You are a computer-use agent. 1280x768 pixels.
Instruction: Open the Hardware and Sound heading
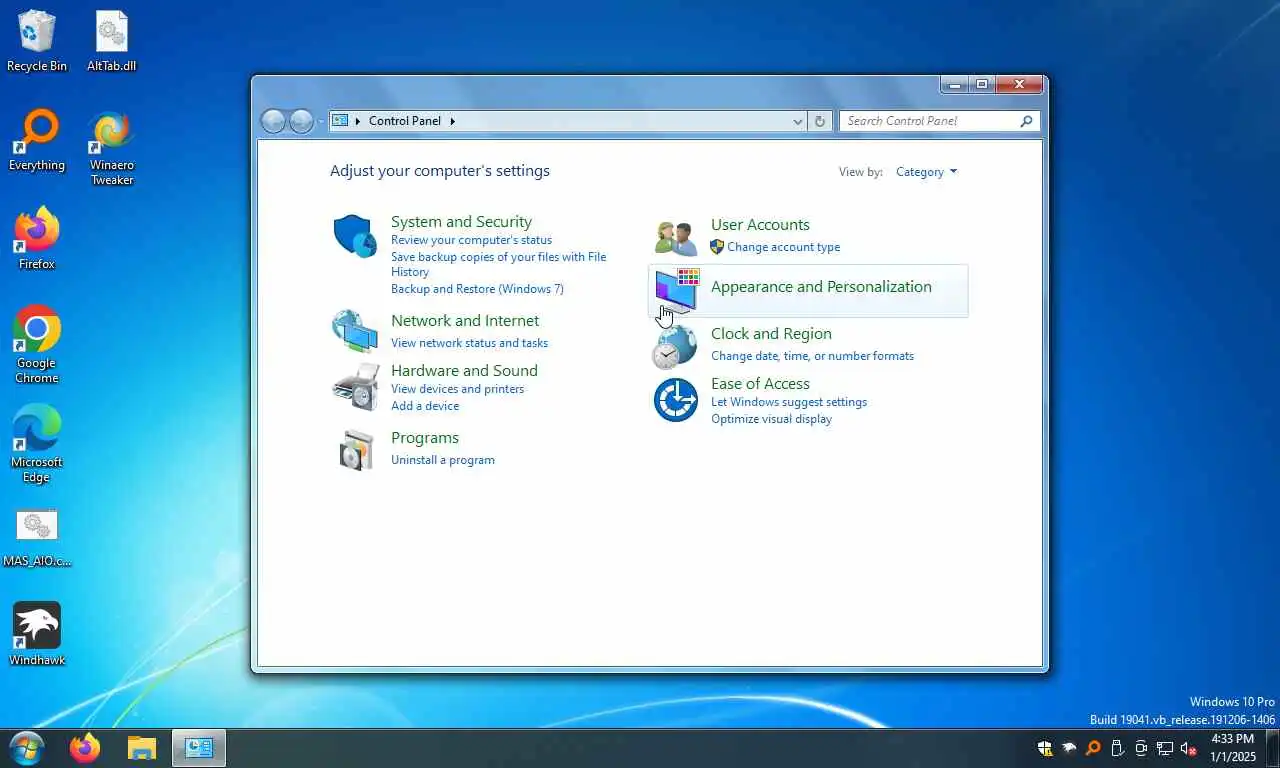(x=464, y=371)
